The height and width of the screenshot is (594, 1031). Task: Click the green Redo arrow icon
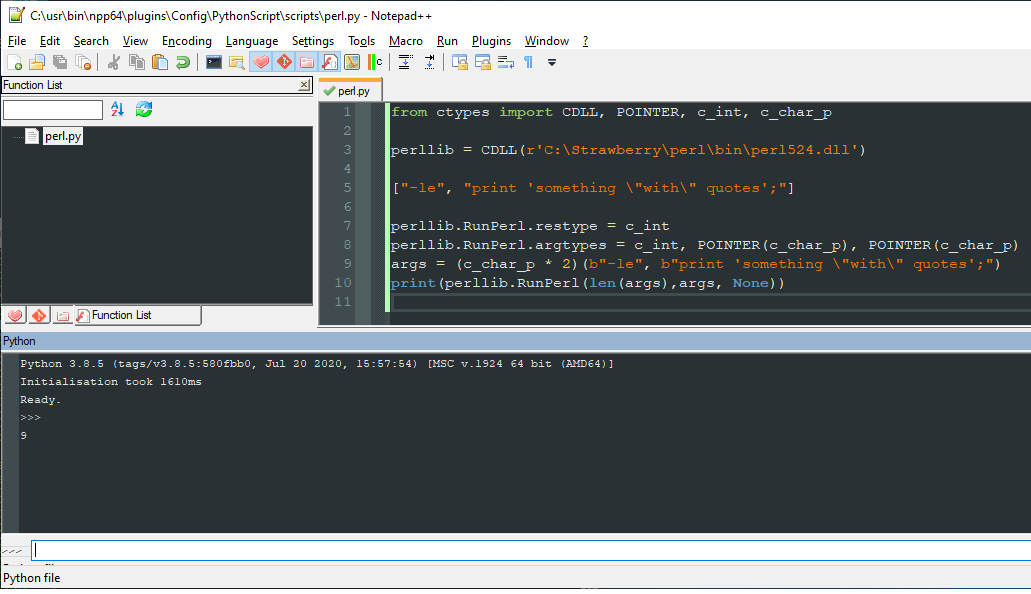[183, 62]
